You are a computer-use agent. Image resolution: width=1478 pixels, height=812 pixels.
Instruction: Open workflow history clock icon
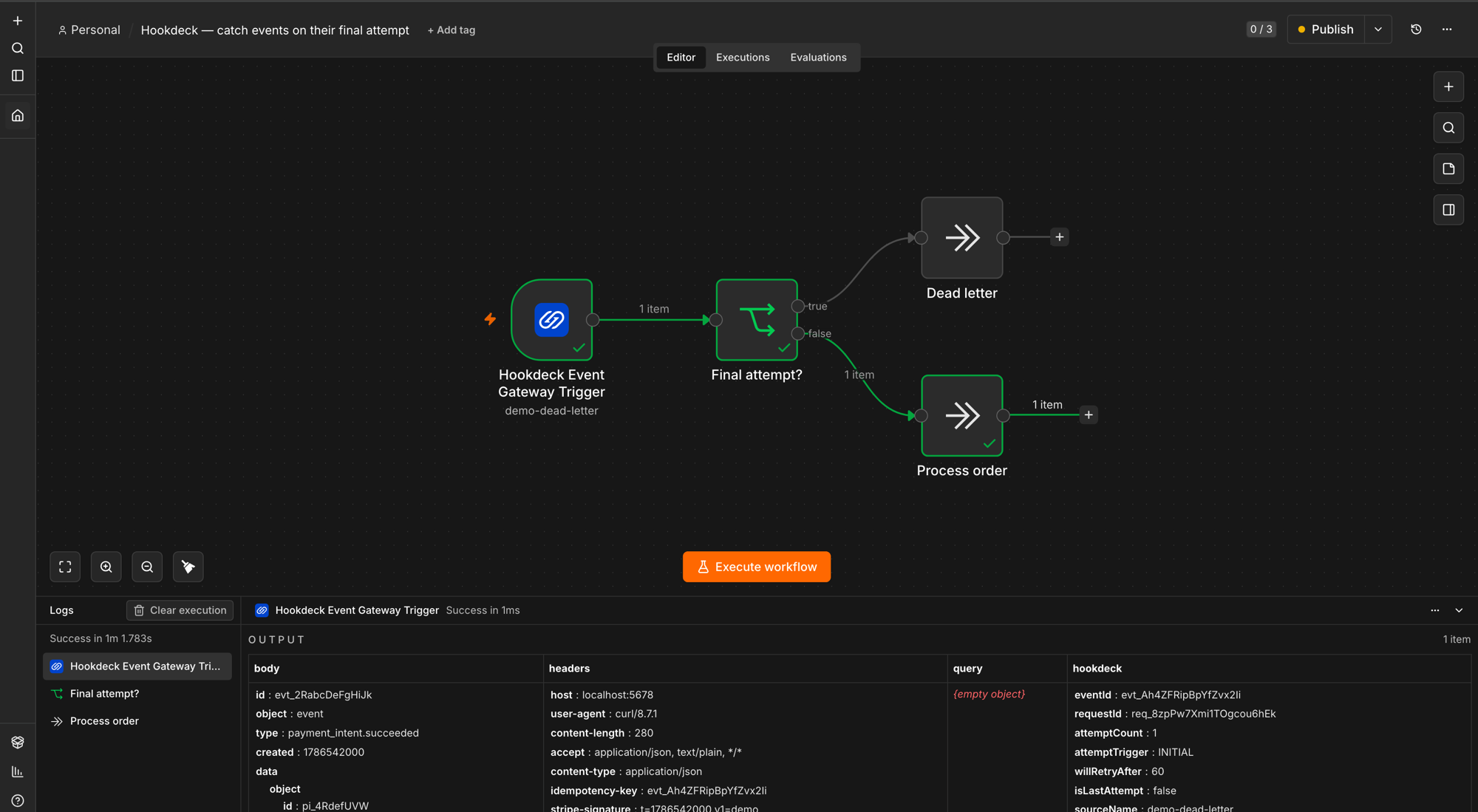tap(1416, 30)
